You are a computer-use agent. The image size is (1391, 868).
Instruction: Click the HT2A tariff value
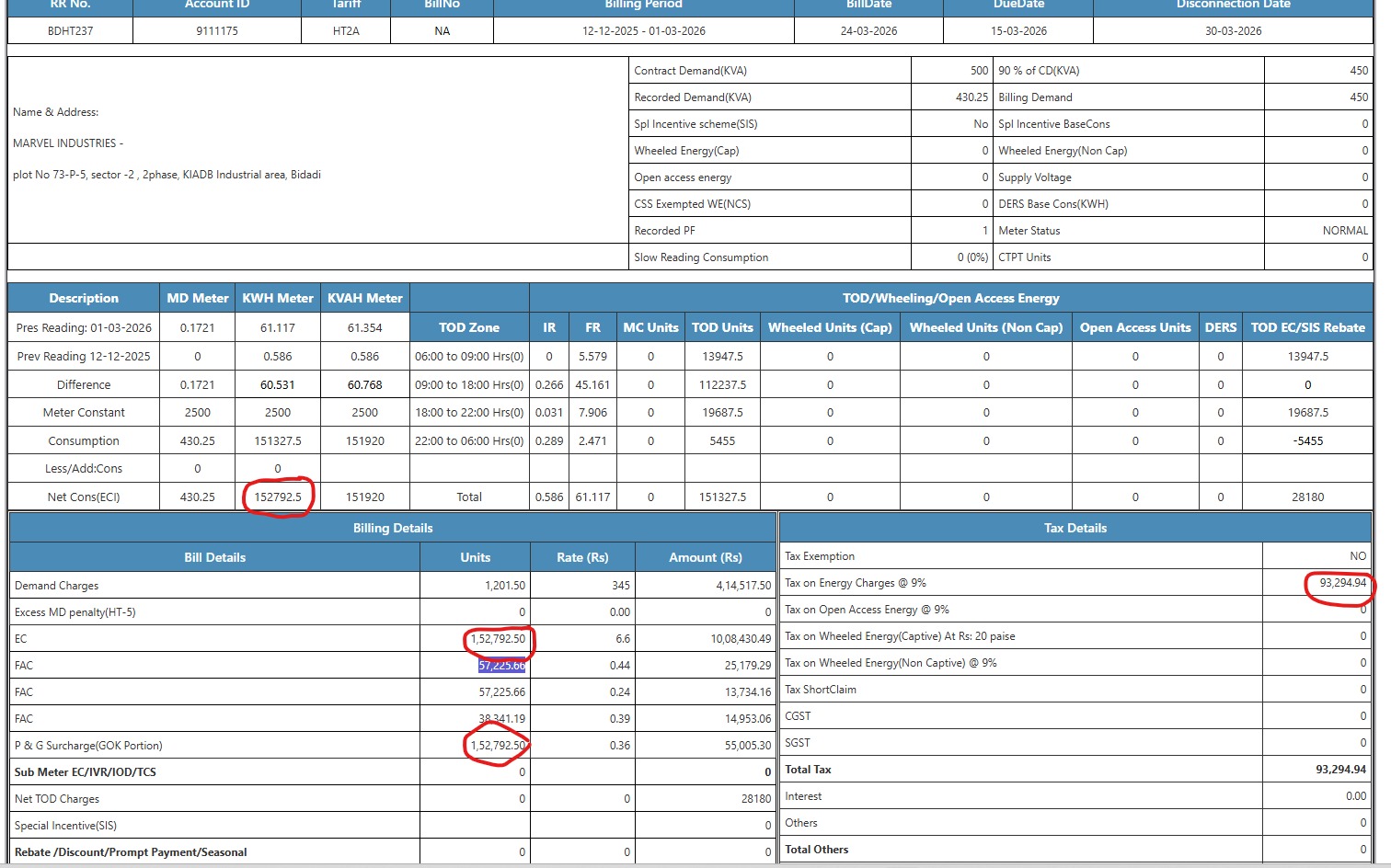coord(346,31)
